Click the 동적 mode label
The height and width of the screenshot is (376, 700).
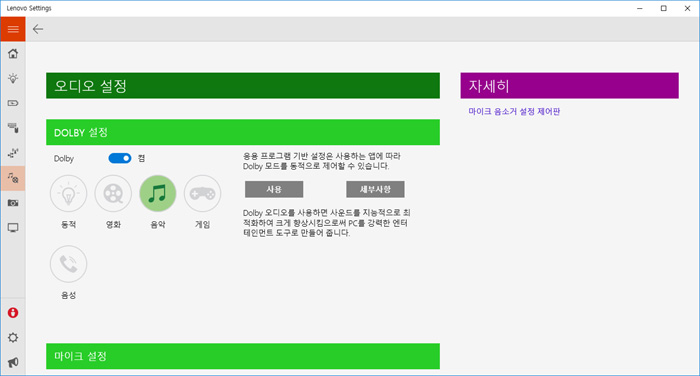click(x=68, y=225)
